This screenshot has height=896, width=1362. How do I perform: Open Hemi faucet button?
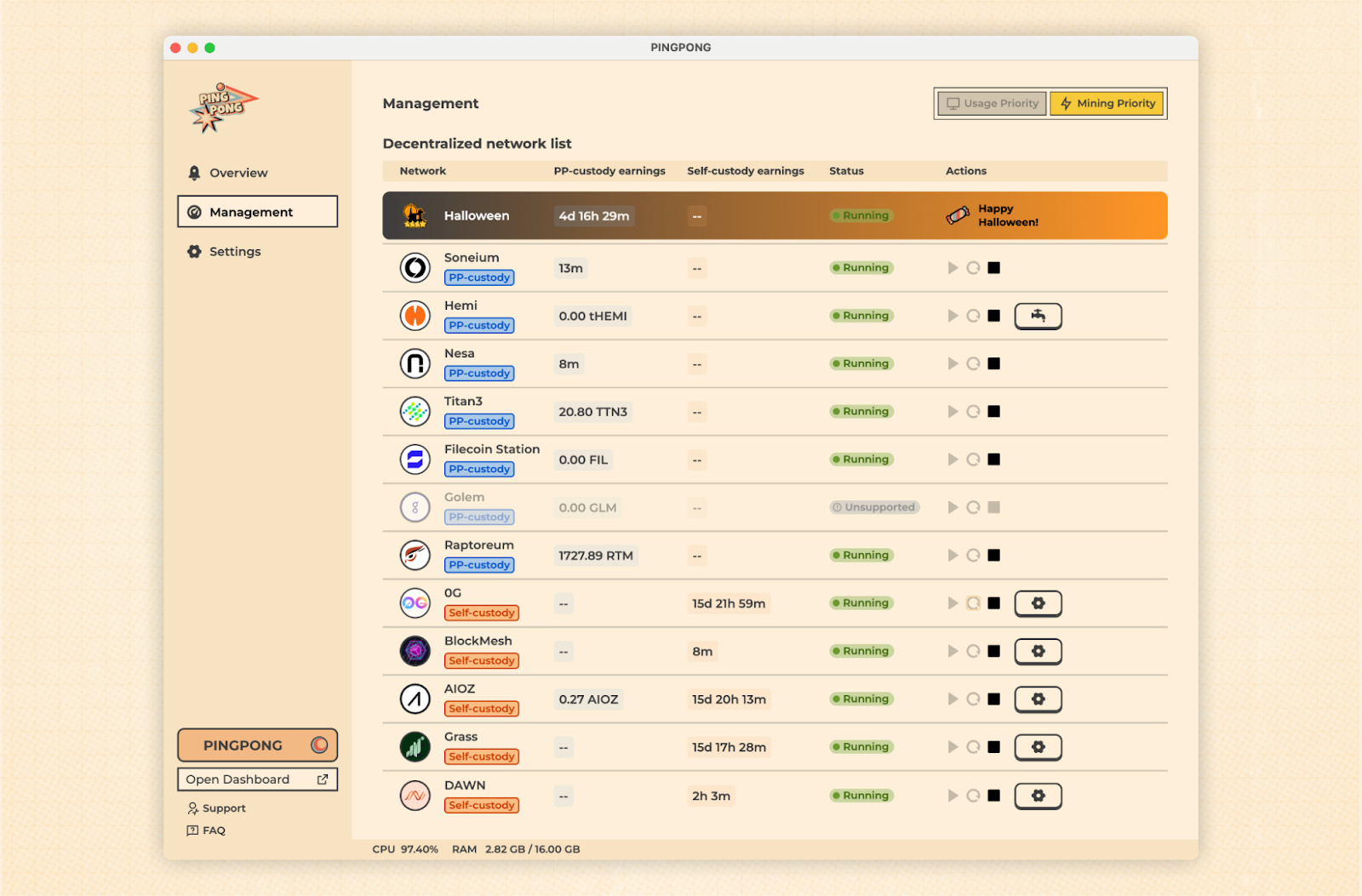click(1038, 316)
